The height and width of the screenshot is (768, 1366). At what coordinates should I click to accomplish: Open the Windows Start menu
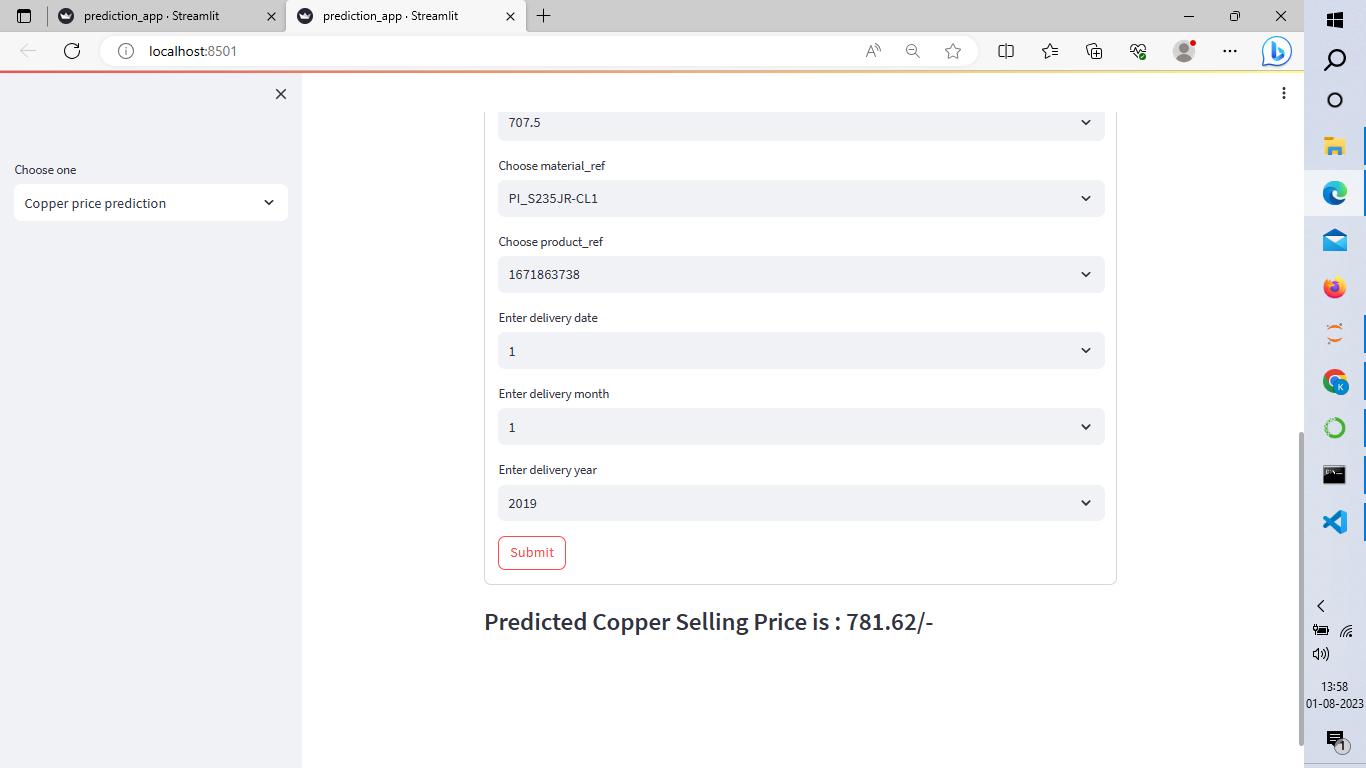pyautogui.click(x=1334, y=18)
